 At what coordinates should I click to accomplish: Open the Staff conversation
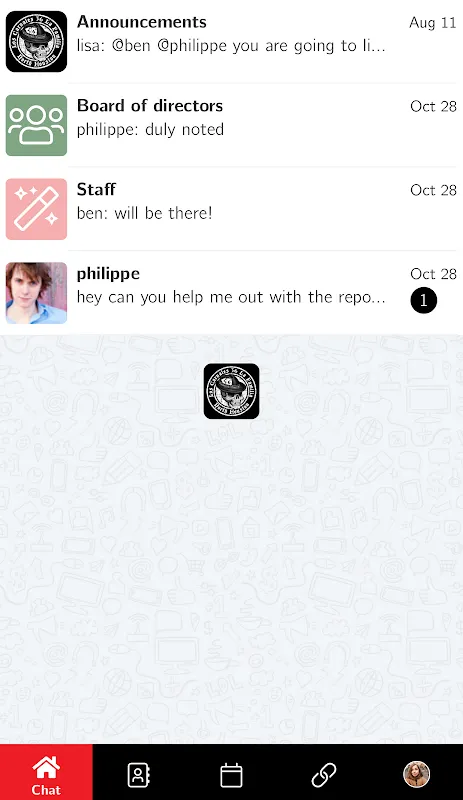point(231,209)
